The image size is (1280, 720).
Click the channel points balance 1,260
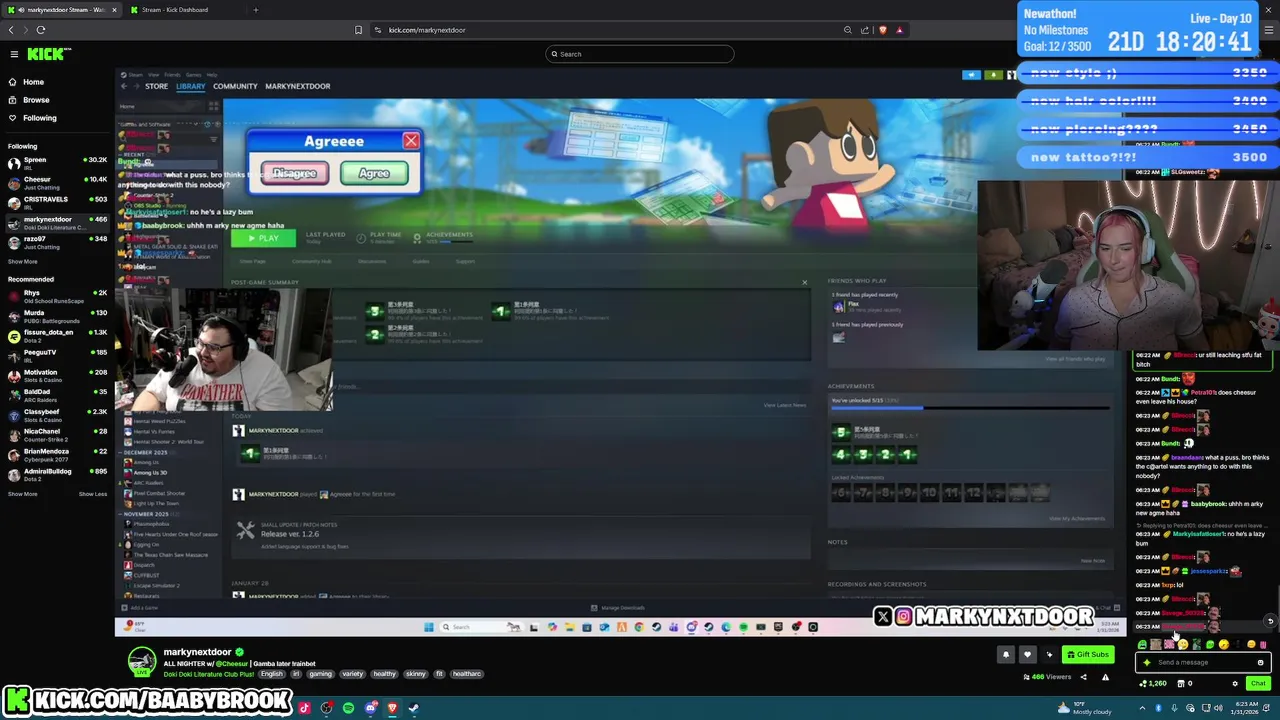click(1152, 684)
